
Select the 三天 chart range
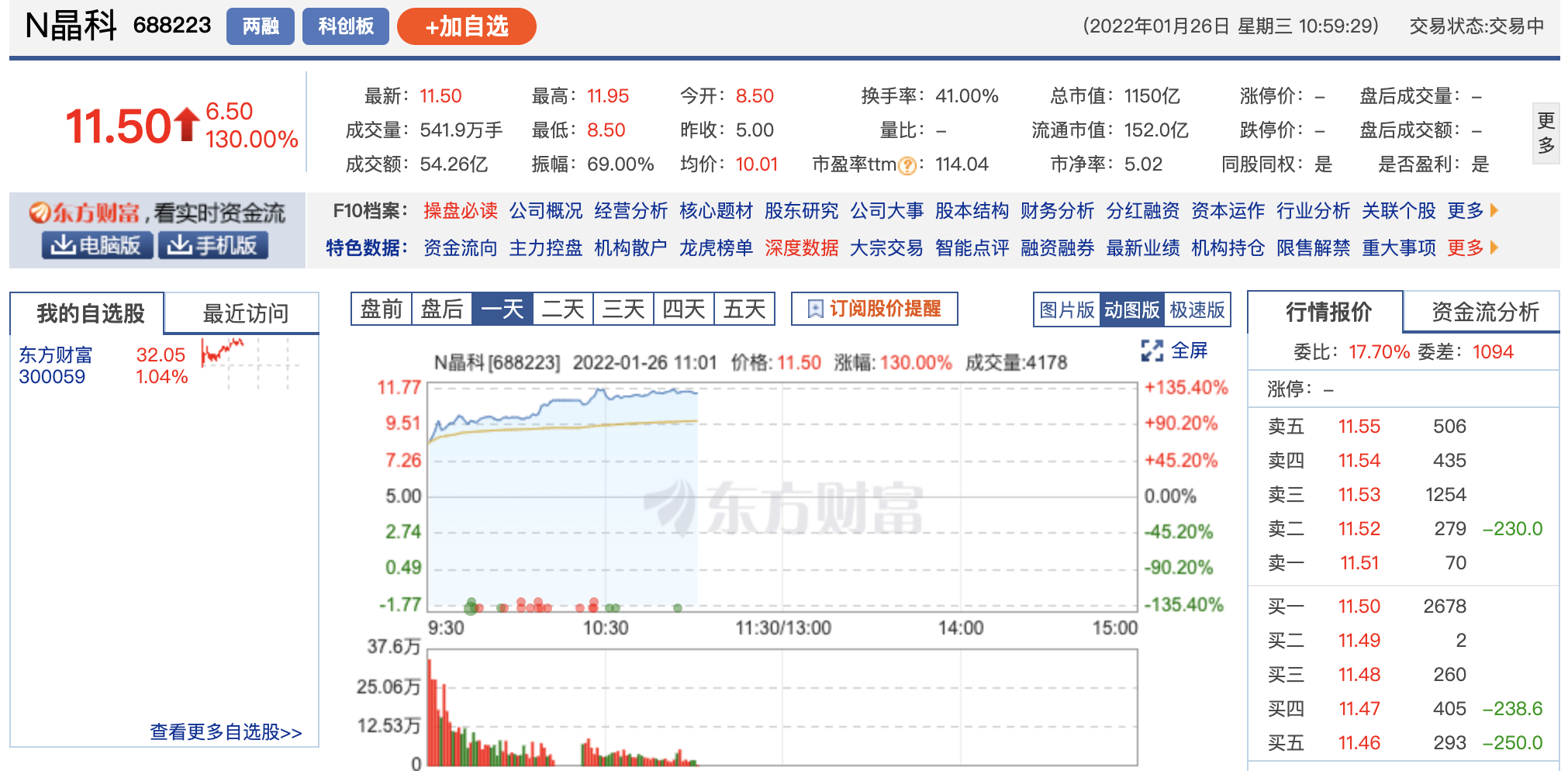(623, 309)
